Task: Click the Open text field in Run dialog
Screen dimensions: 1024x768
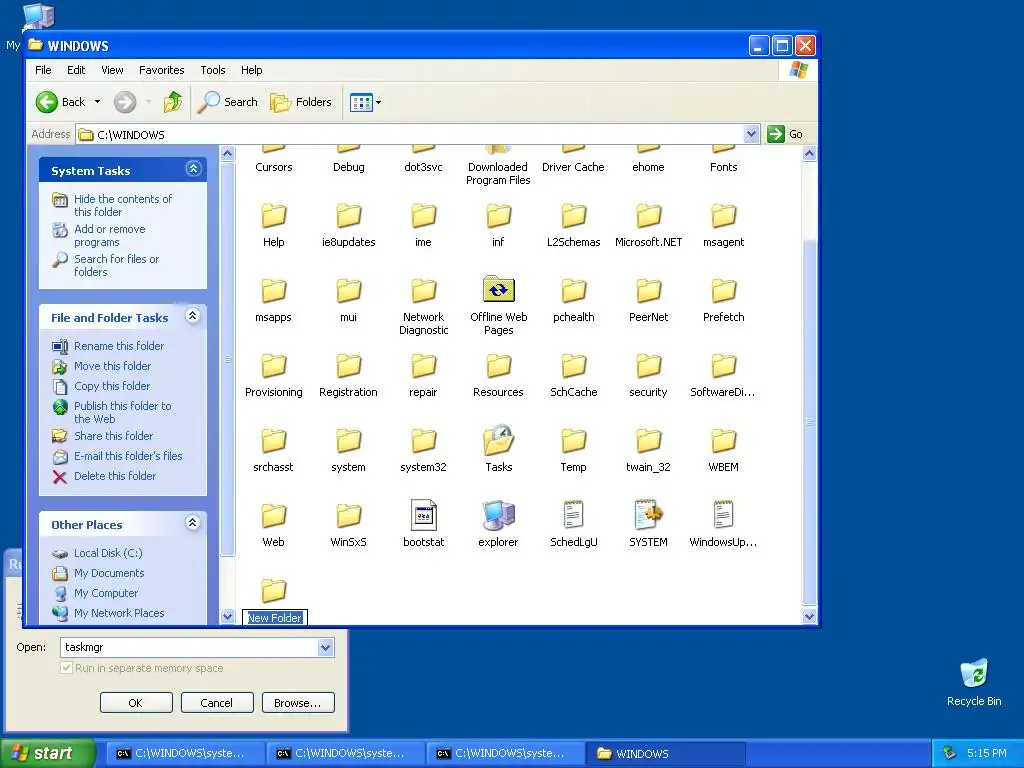Action: tap(189, 647)
